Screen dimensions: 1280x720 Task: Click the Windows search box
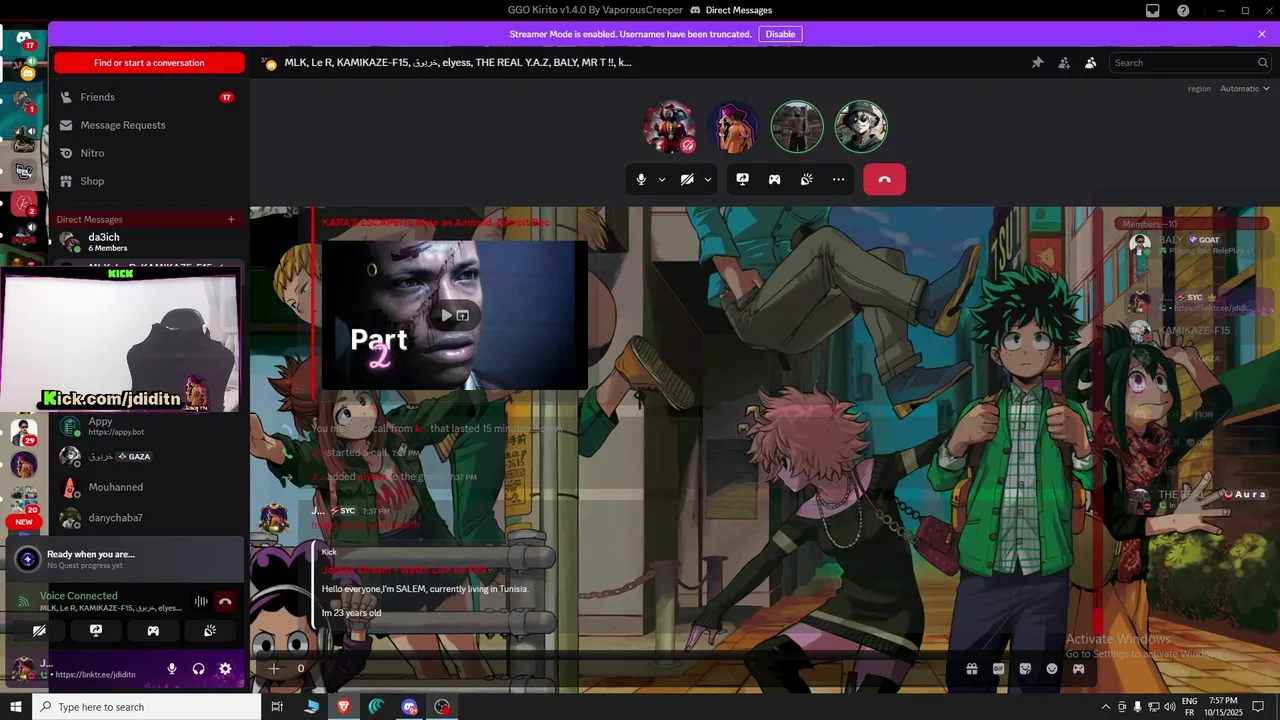148,707
